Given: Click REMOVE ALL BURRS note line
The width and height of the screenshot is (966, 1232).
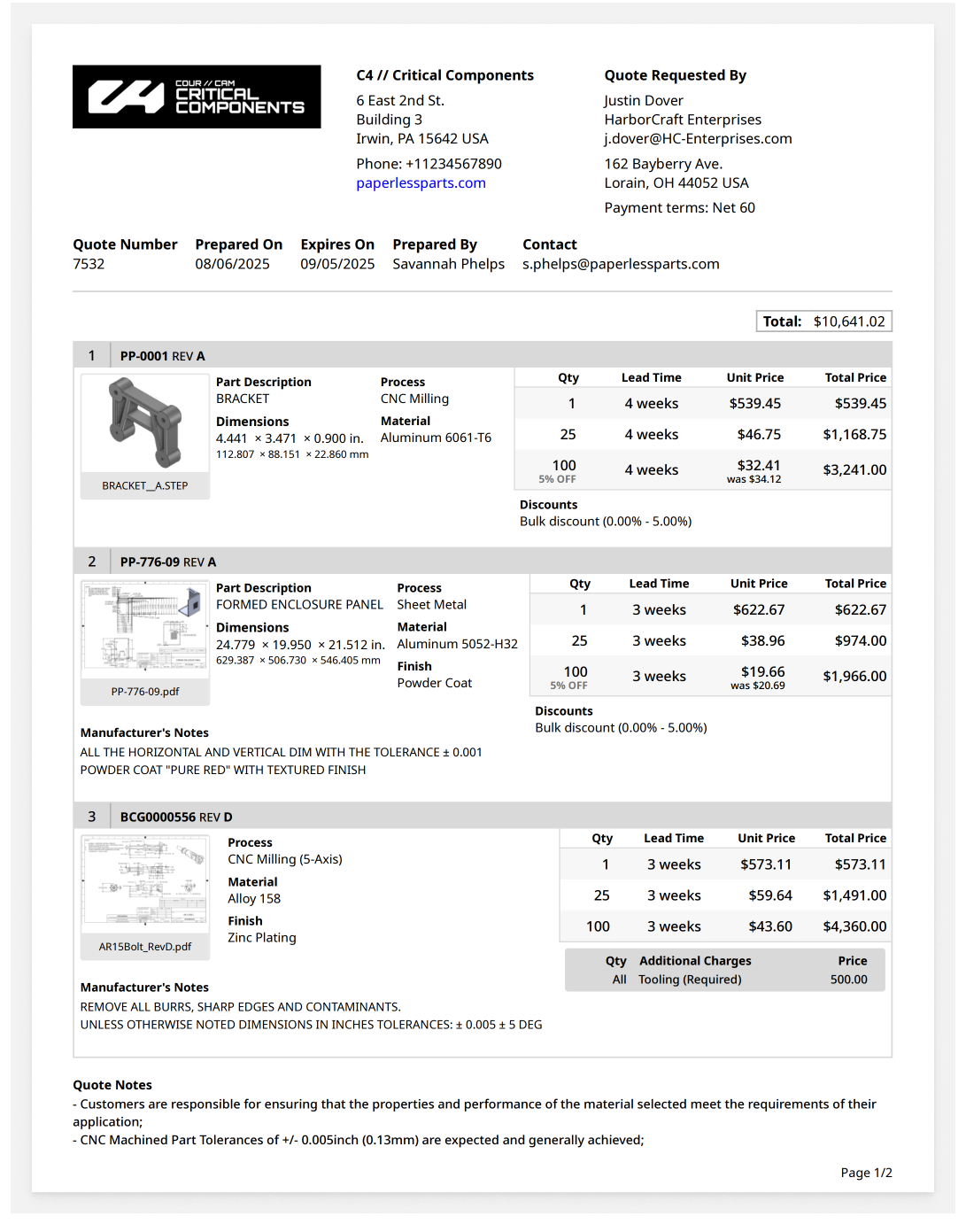Looking at the screenshot, I should (241, 1007).
